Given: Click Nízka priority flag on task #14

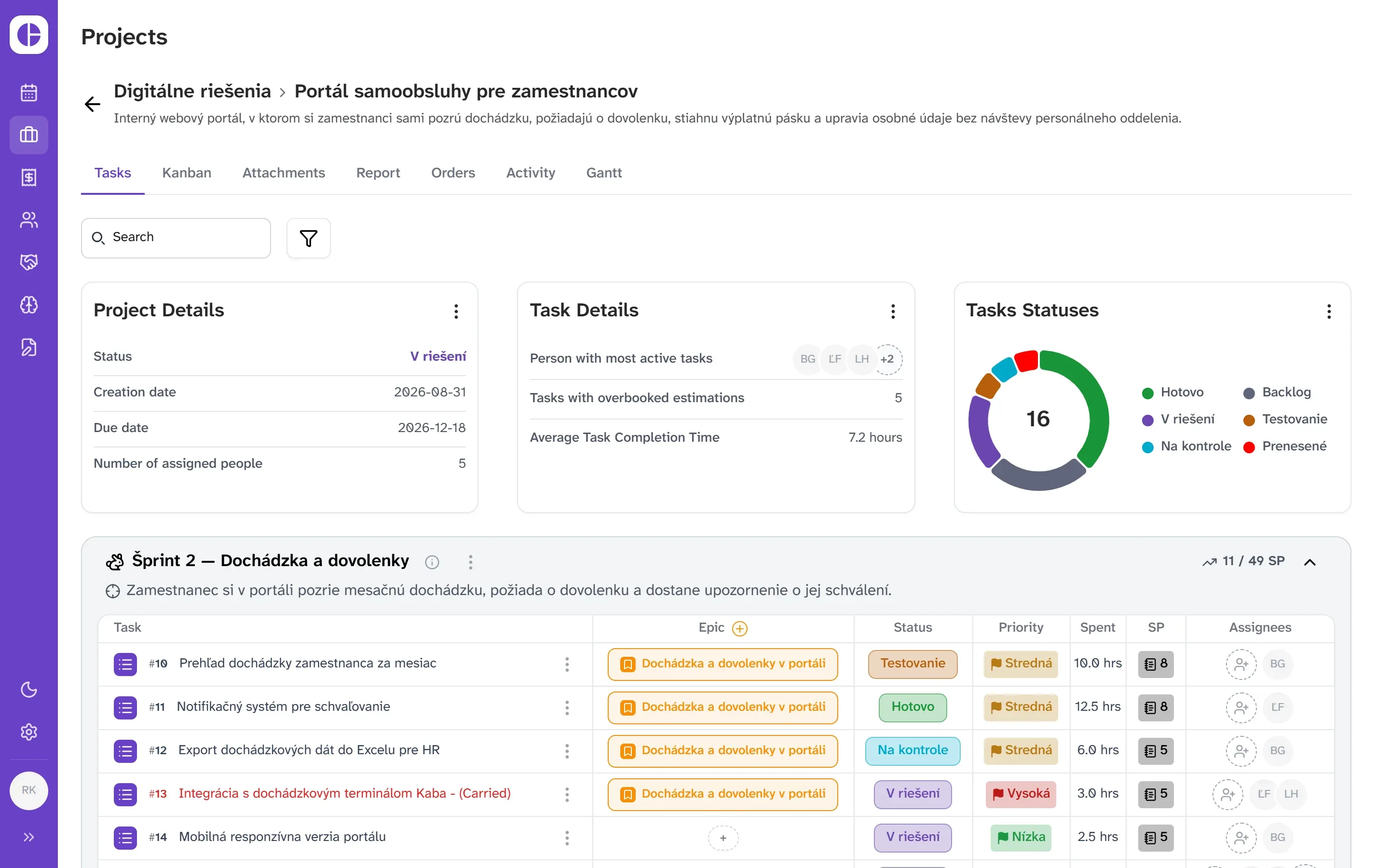Looking at the screenshot, I should [x=1021, y=838].
